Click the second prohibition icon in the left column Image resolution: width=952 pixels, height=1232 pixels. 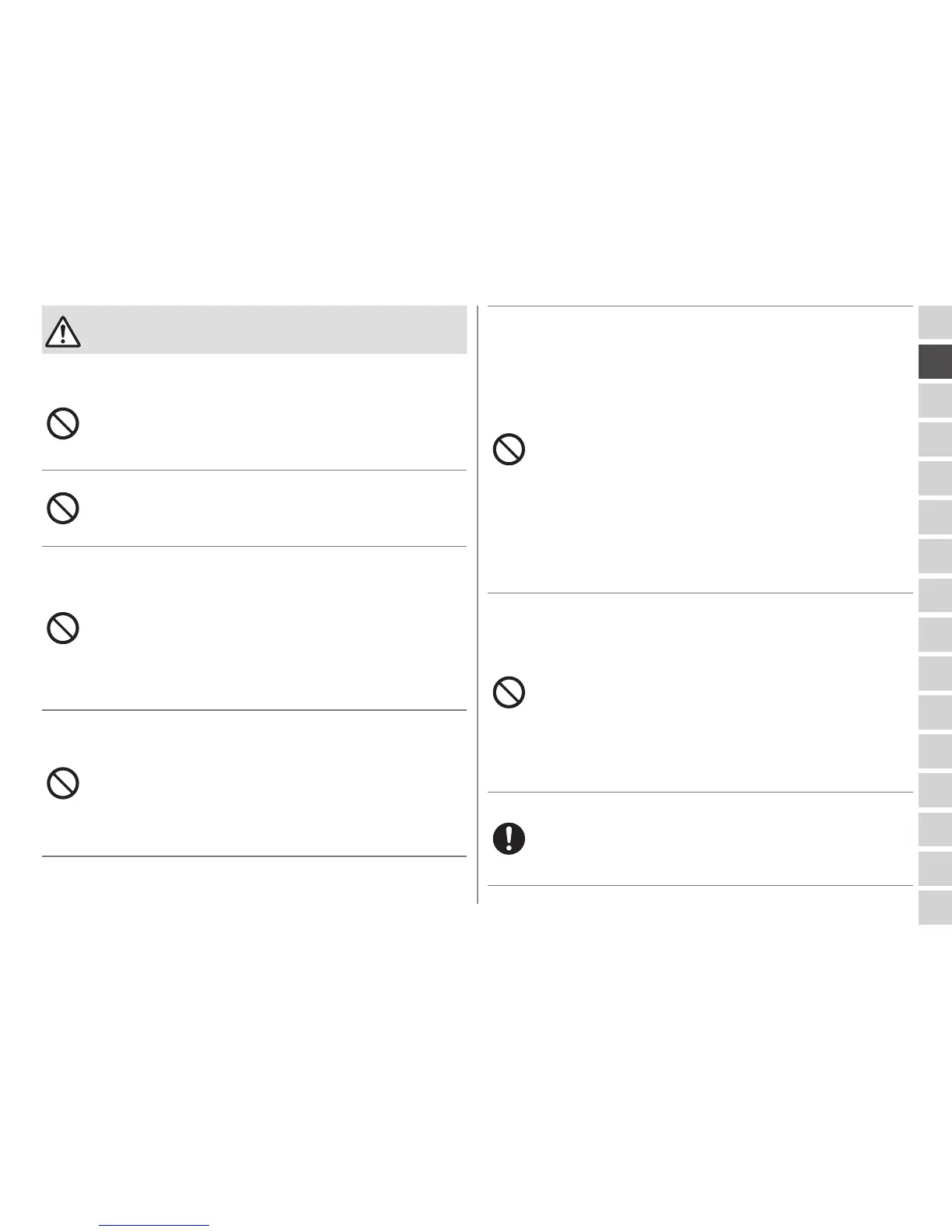tap(63, 509)
